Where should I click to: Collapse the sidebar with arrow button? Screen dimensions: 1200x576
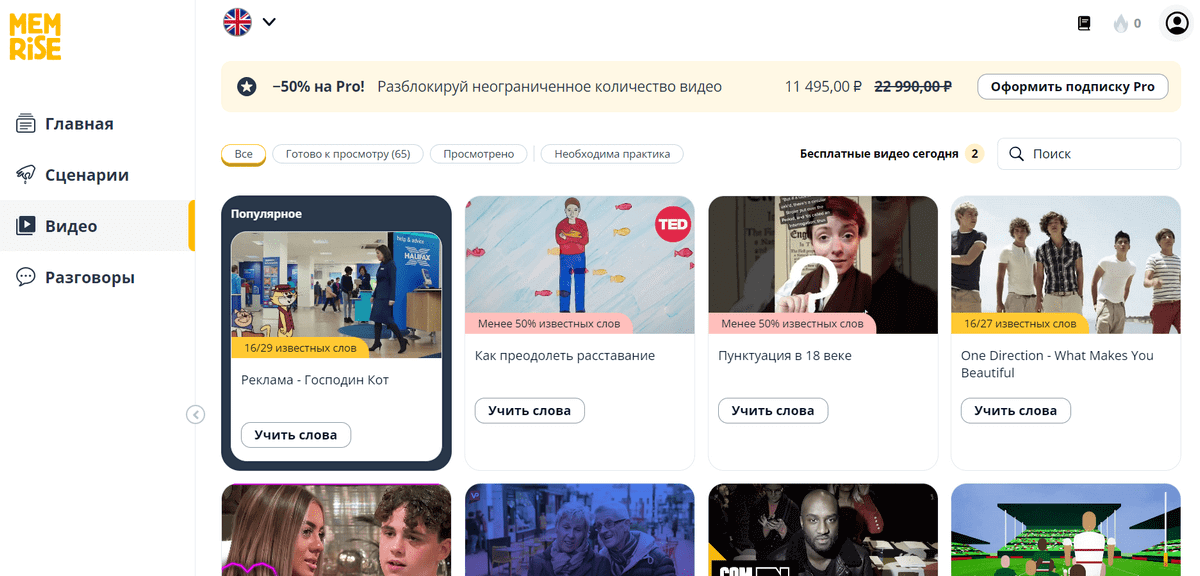coord(195,414)
